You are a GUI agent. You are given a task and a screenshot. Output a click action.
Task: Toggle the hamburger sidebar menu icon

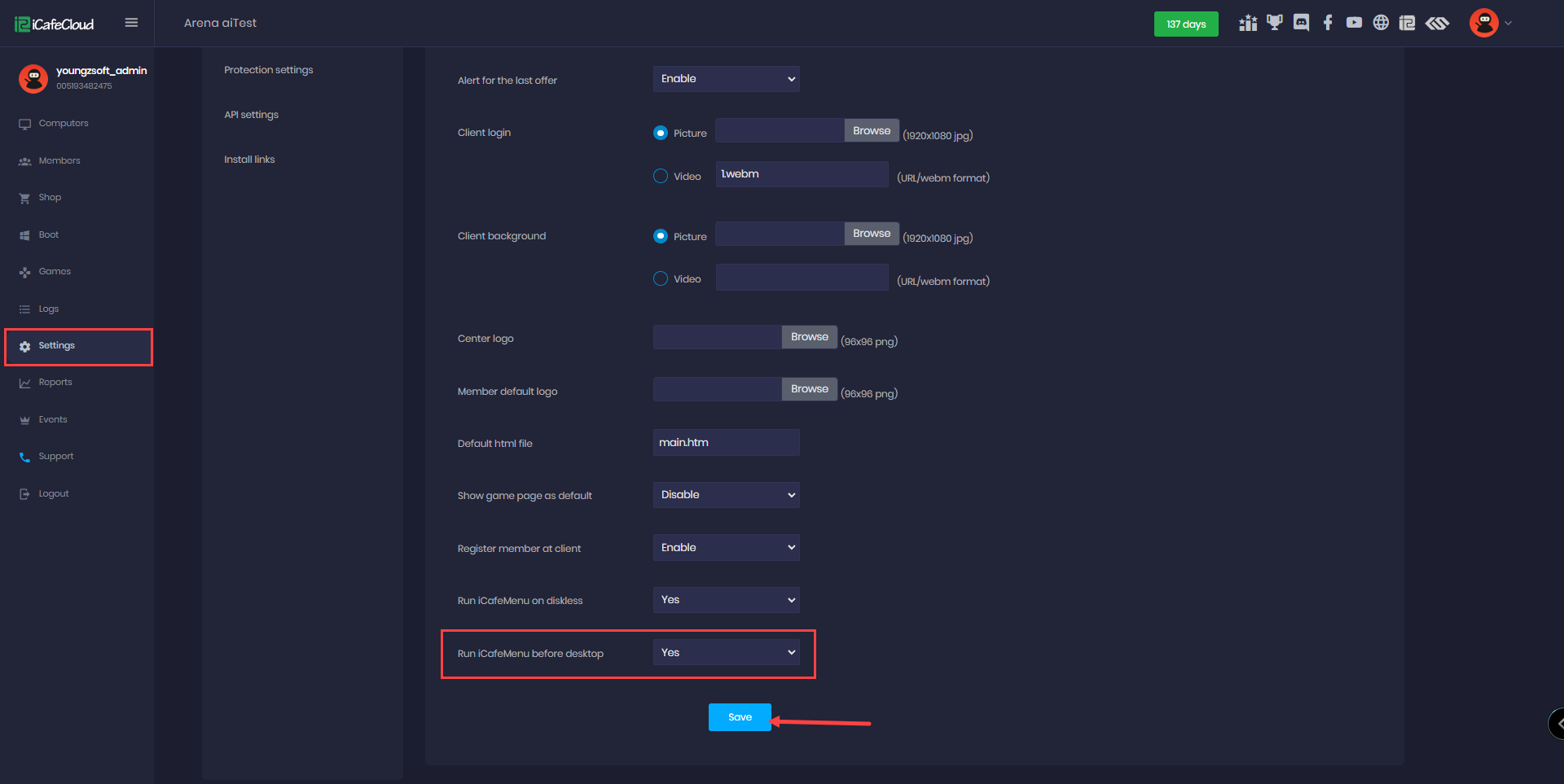(x=131, y=23)
